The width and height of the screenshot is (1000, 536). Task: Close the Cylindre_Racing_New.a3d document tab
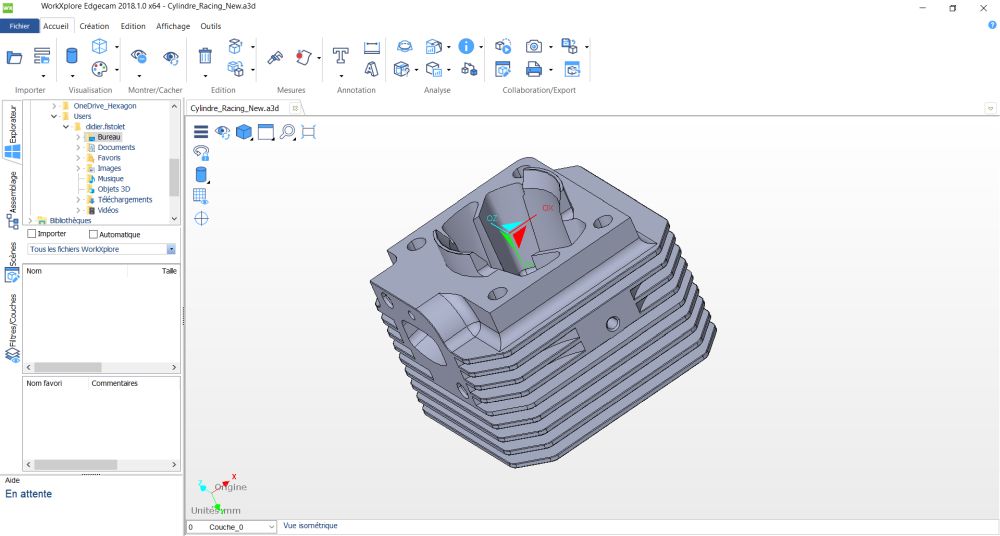pyautogui.click(x=295, y=108)
